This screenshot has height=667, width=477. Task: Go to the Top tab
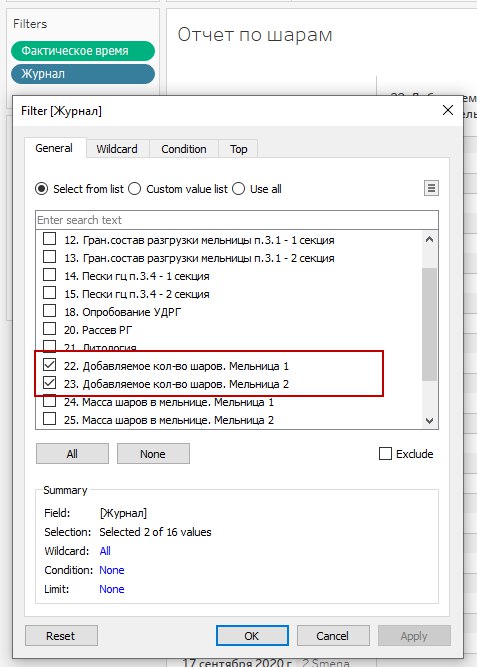point(238,149)
